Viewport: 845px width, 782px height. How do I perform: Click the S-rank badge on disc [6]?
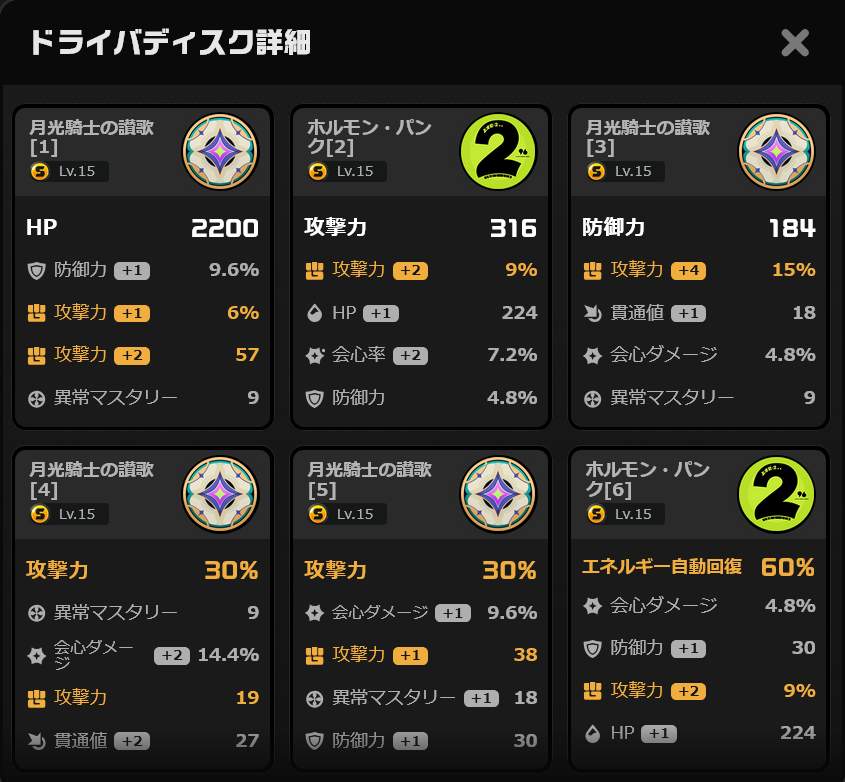[596, 514]
